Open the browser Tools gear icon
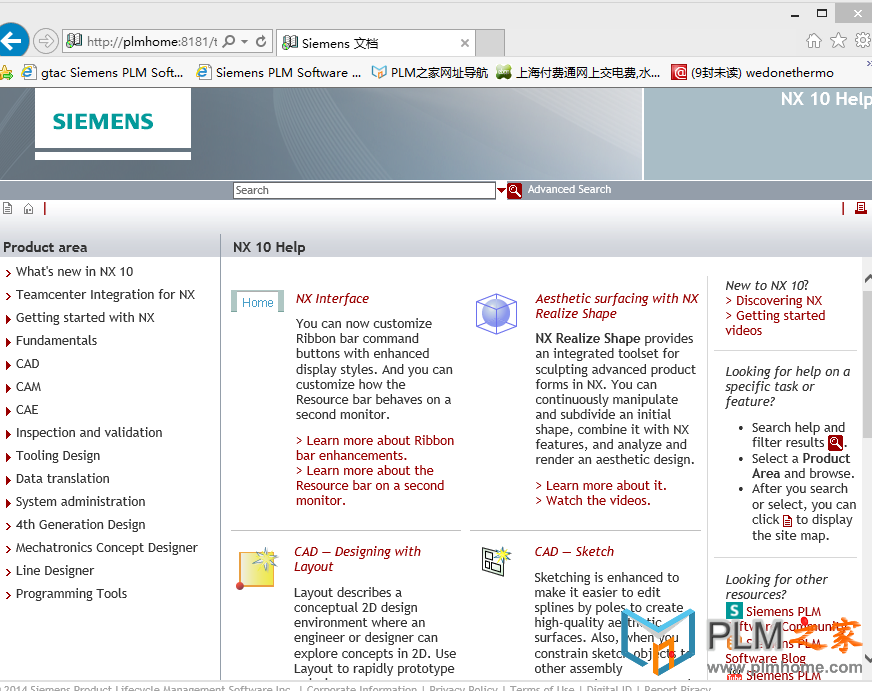 863,41
